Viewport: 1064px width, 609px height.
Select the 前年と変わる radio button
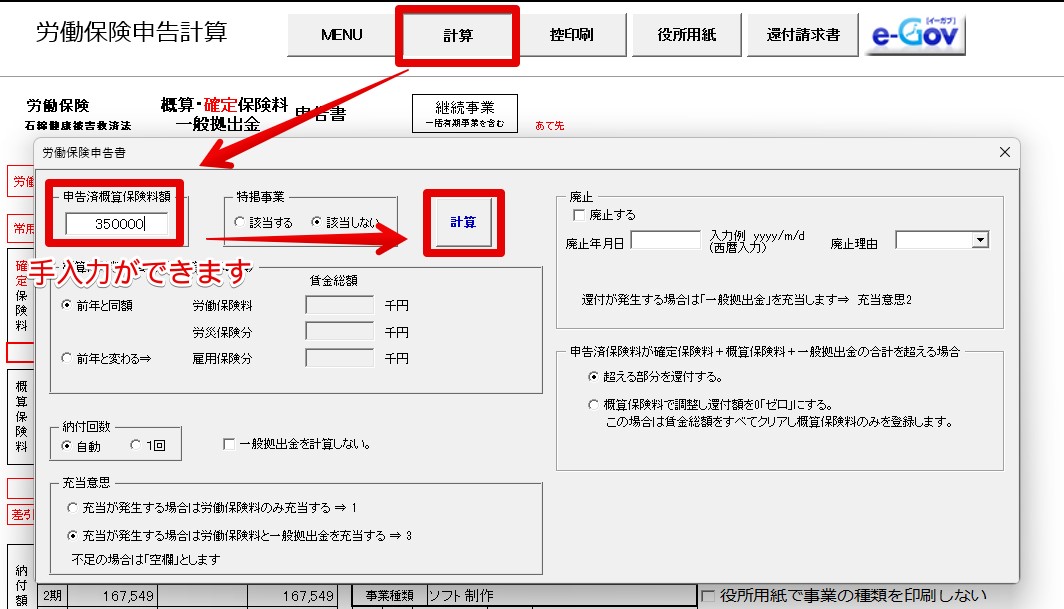66,358
